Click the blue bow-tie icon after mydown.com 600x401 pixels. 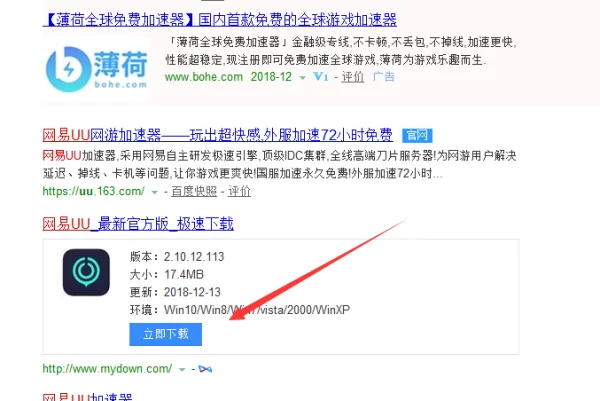205,369
